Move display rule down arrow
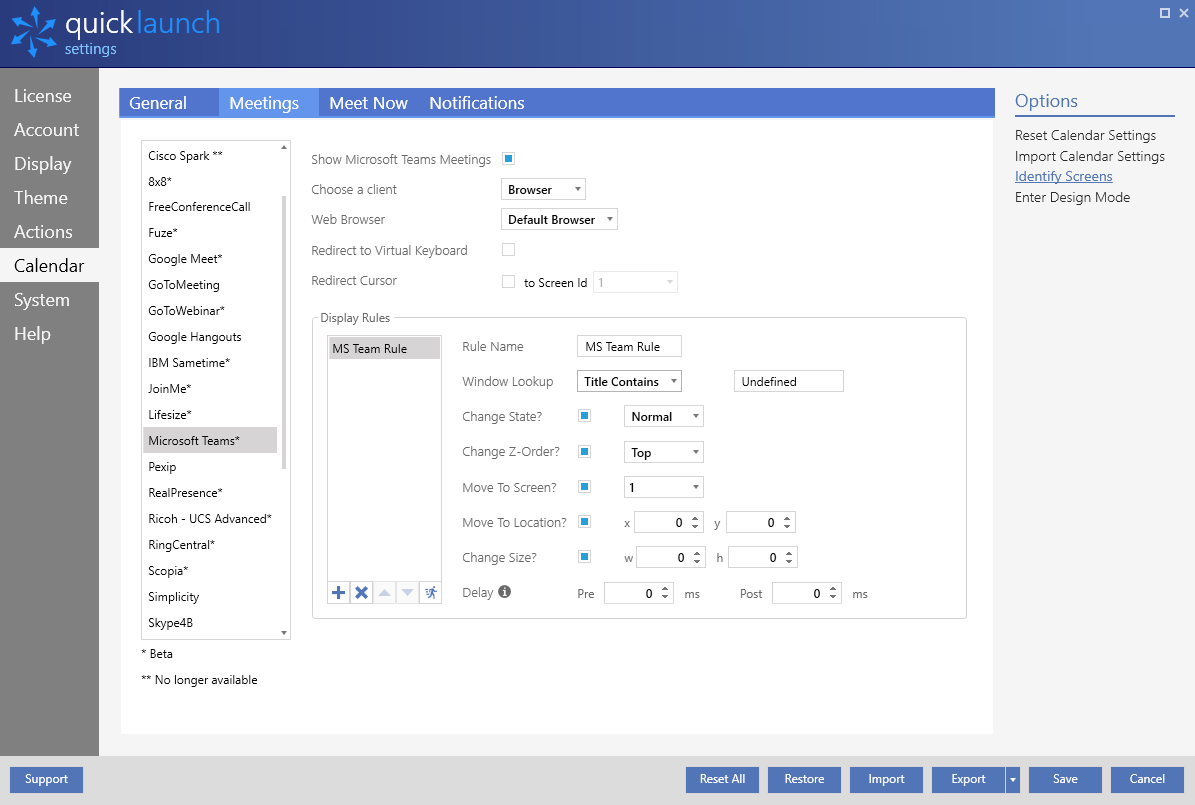The width and height of the screenshot is (1195, 805). click(408, 592)
